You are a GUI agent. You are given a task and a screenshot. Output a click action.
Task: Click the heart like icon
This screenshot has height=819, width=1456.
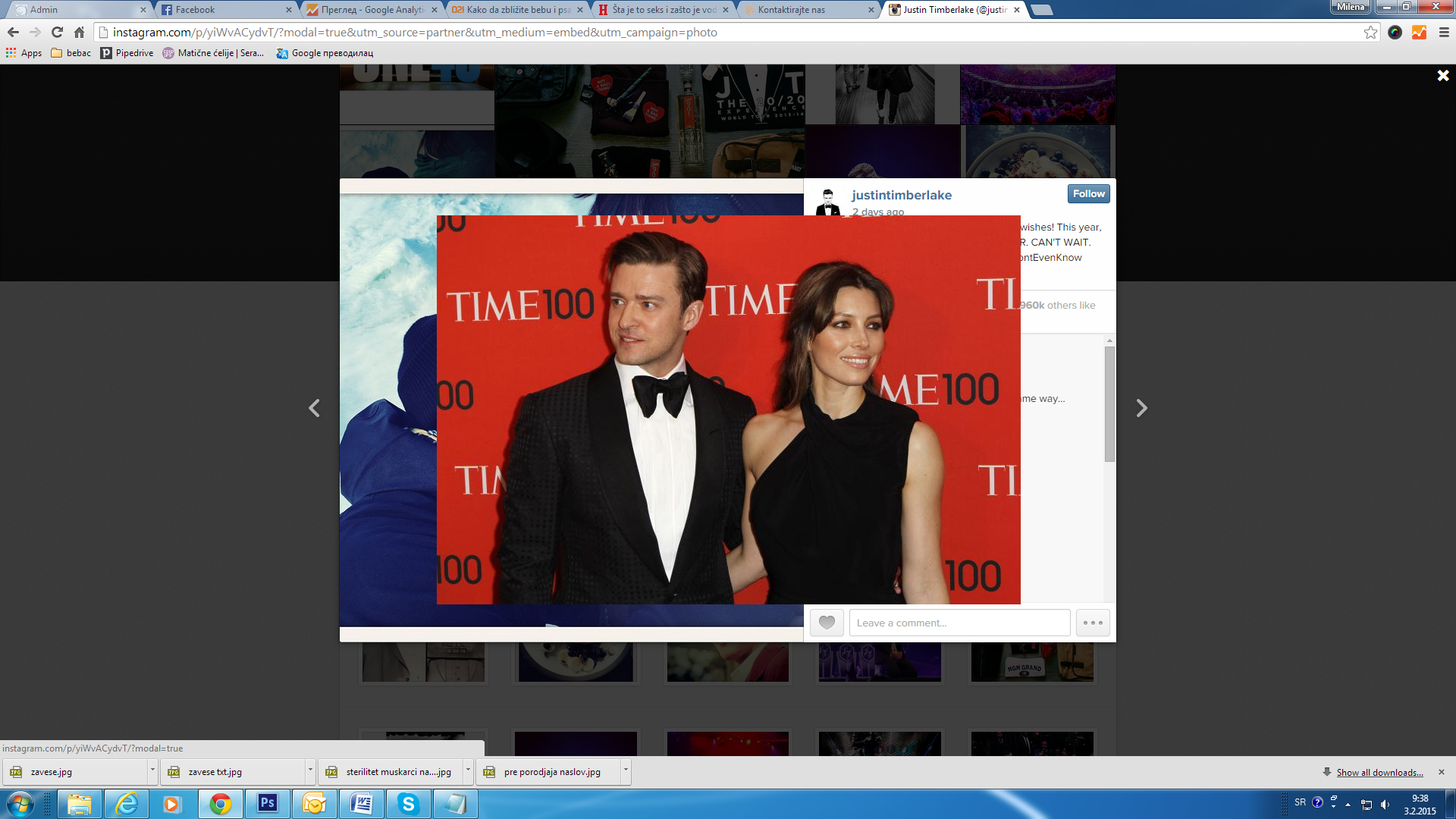[x=827, y=623]
